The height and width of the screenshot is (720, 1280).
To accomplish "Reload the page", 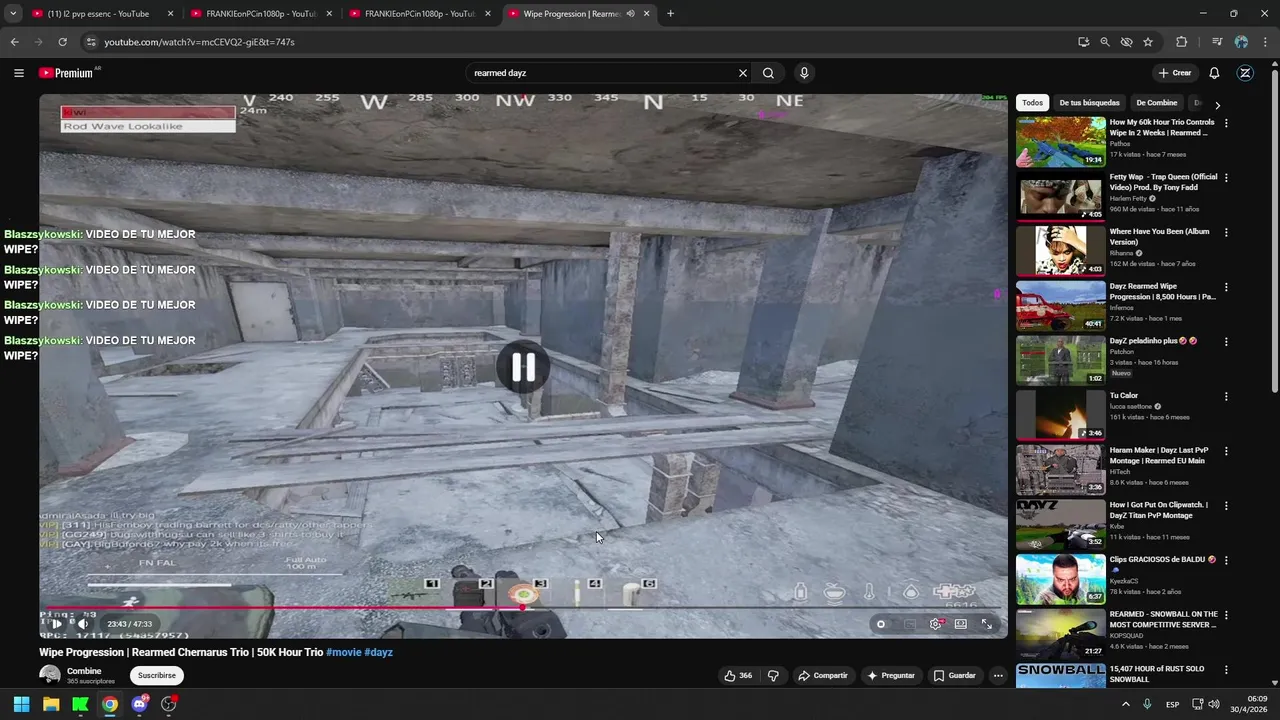I will (x=62, y=42).
